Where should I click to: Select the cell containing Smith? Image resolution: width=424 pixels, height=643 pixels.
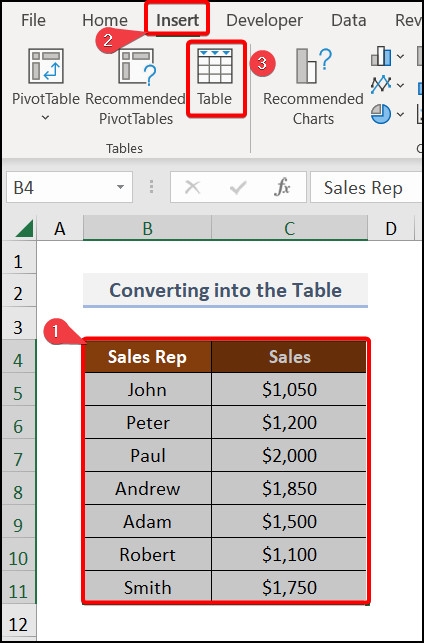click(x=148, y=587)
